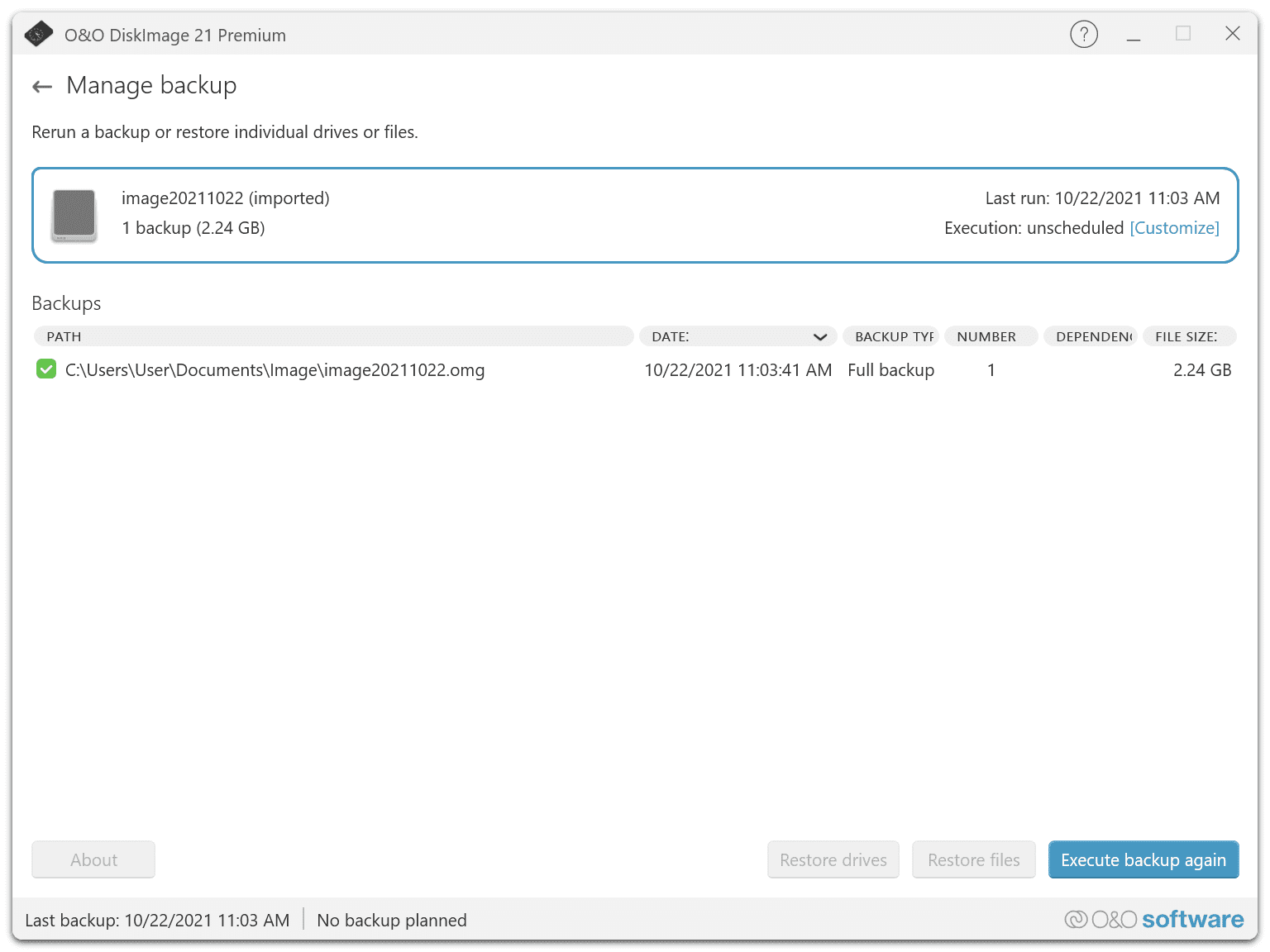Click the Restore files button
Screen dimensions: 1270x952
tap(974, 859)
